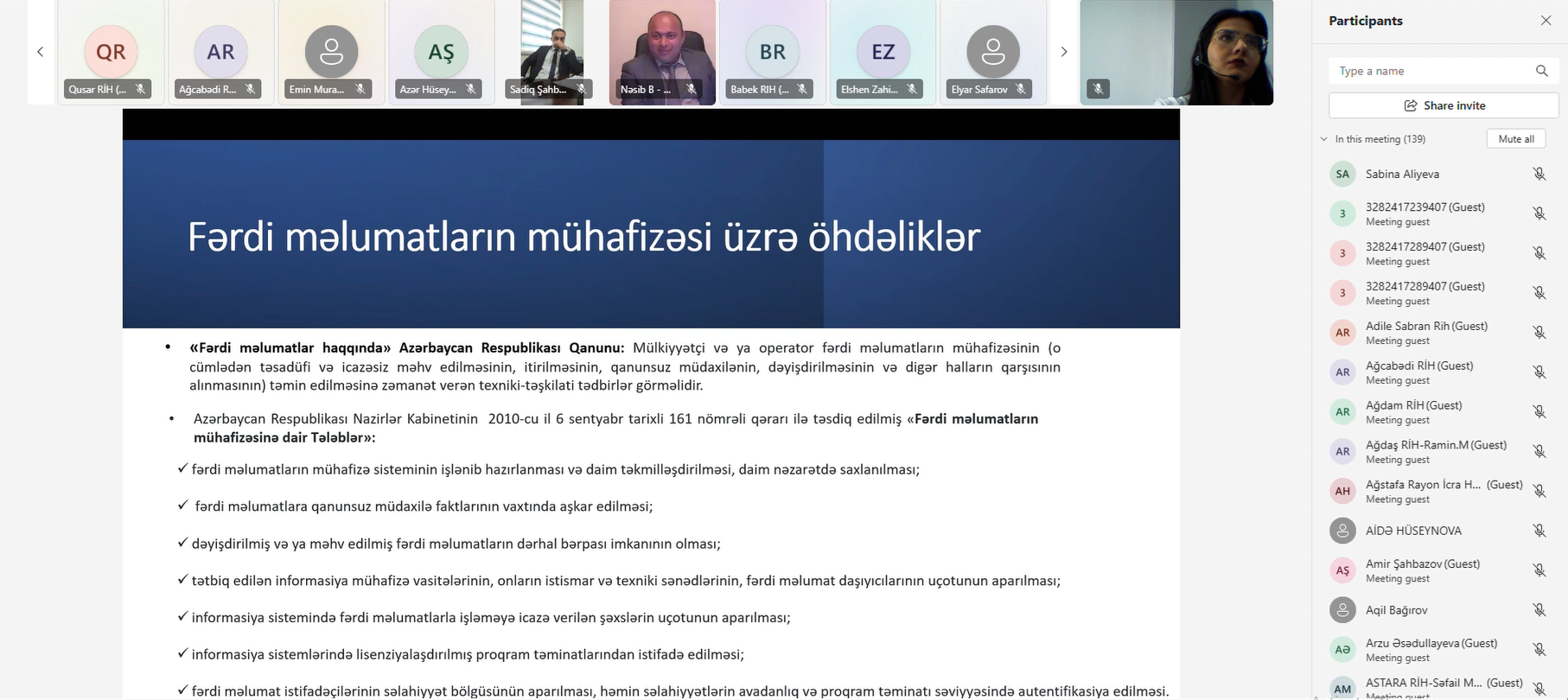Image resolution: width=1568 pixels, height=700 pixels.
Task: Close the Participants panel
Action: tap(1546, 21)
